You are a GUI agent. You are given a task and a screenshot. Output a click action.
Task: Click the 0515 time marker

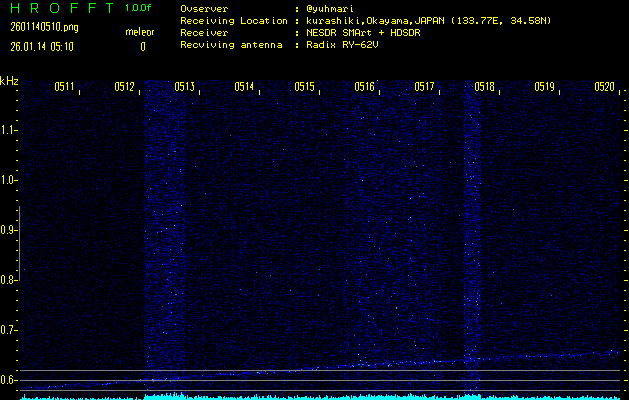click(x=304, y=87)
